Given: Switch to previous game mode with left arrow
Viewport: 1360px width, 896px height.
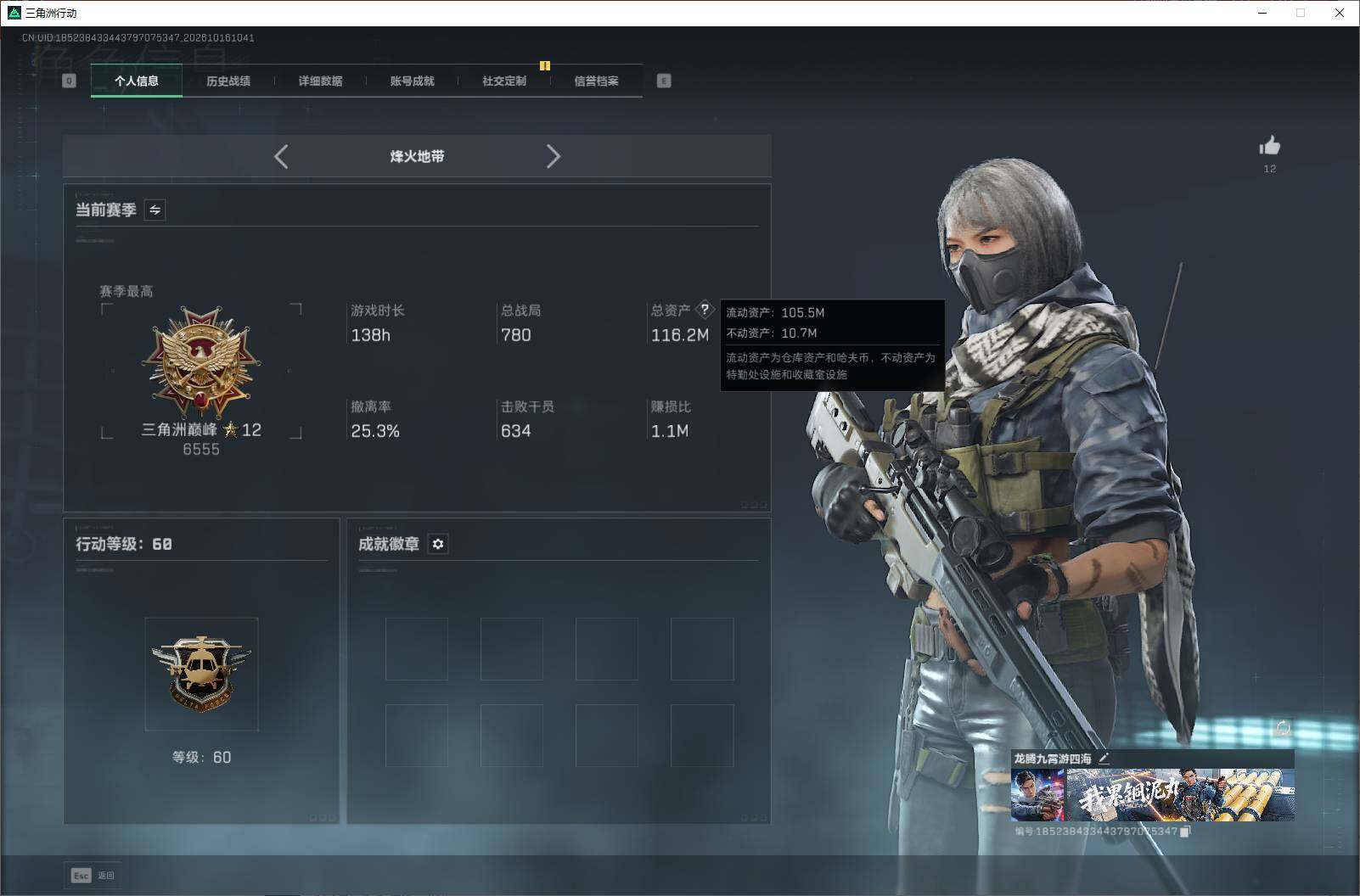Looking at the screenshot, I should pos(281,156).
